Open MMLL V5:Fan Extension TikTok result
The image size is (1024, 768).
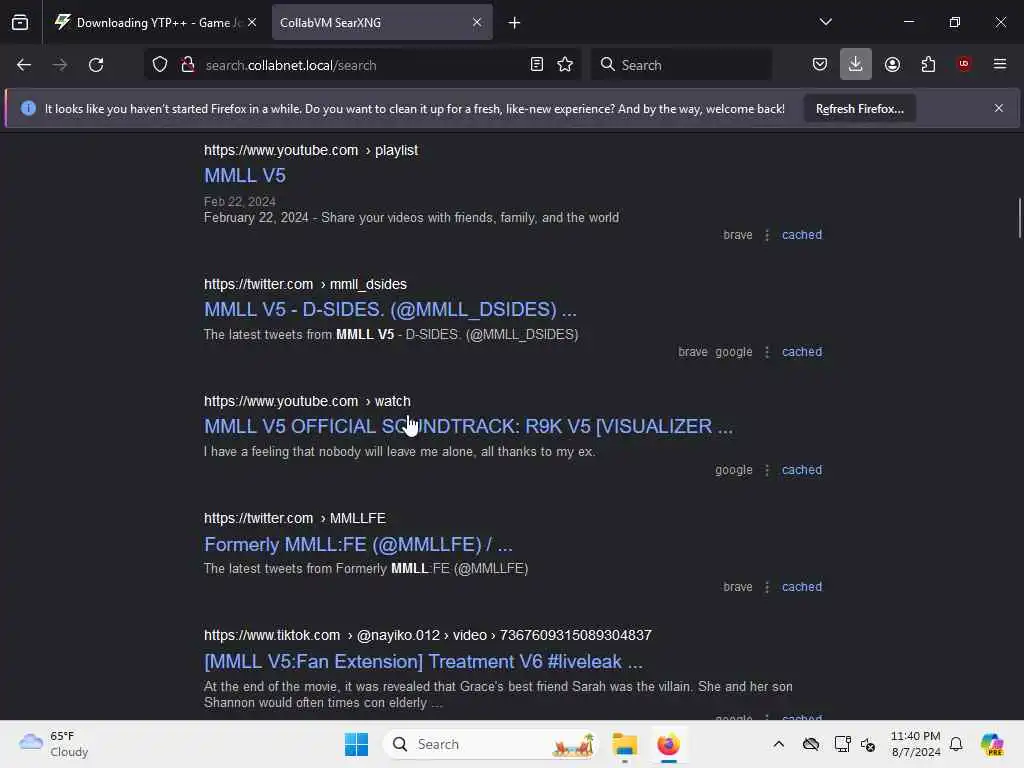(423, 662)
